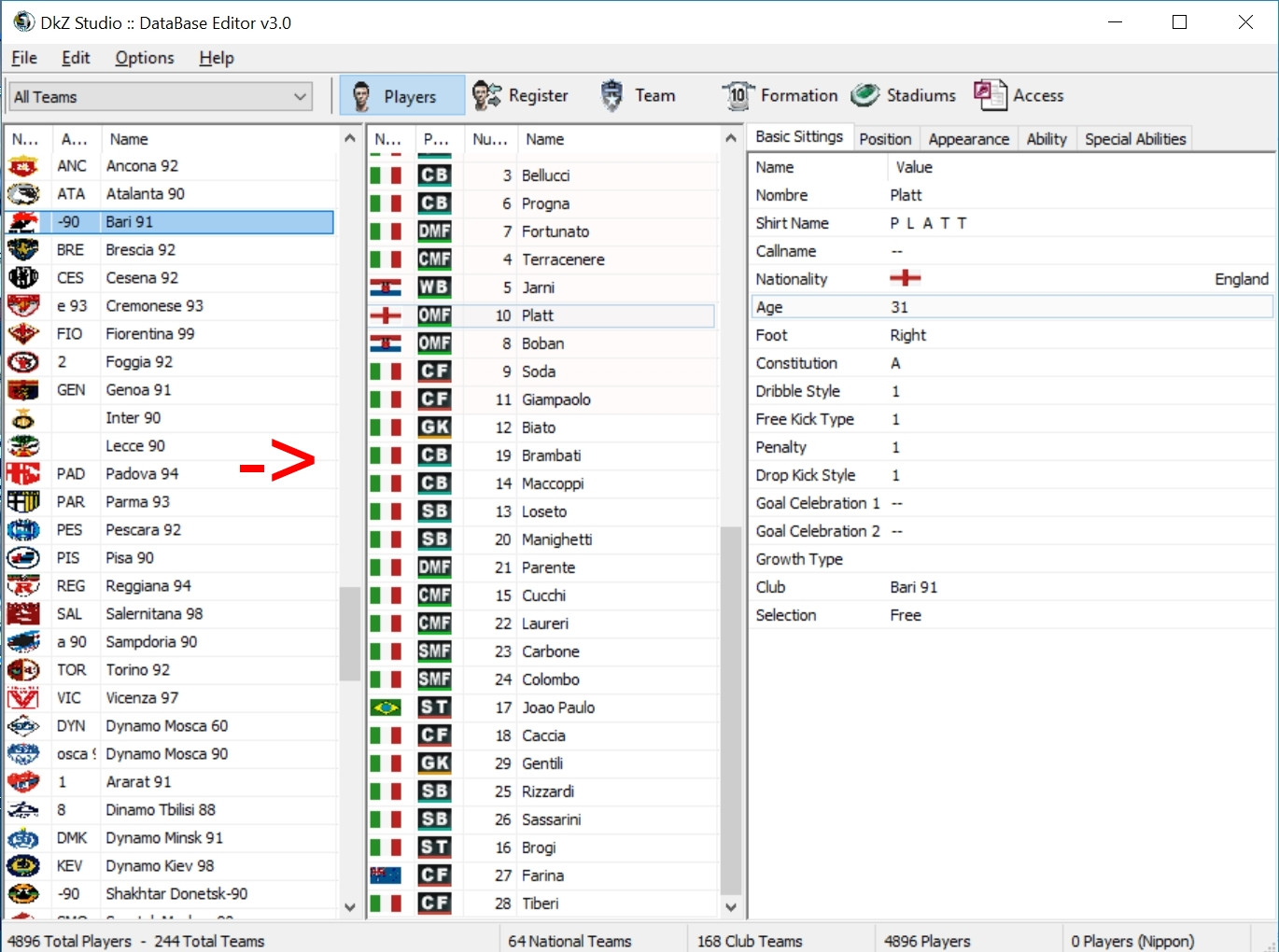Open the Team editor
The width and height of the screenshot is (1279, 952).
(637, 95)
